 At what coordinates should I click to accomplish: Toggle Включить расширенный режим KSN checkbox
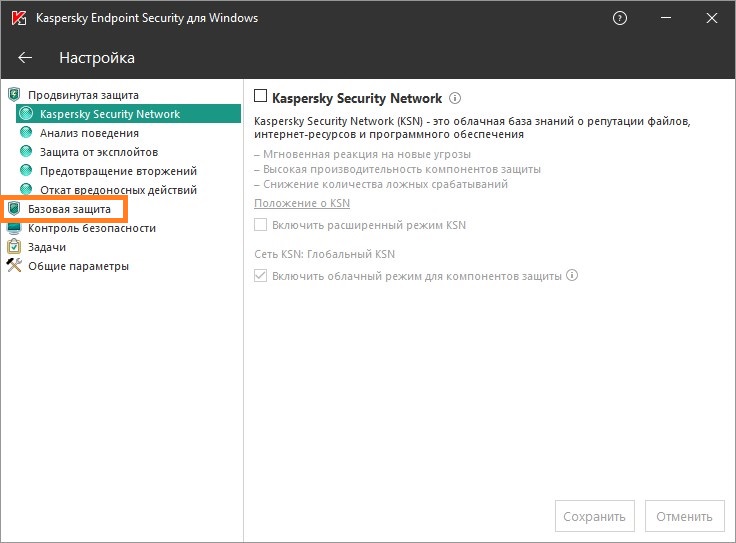pos(261,225)
